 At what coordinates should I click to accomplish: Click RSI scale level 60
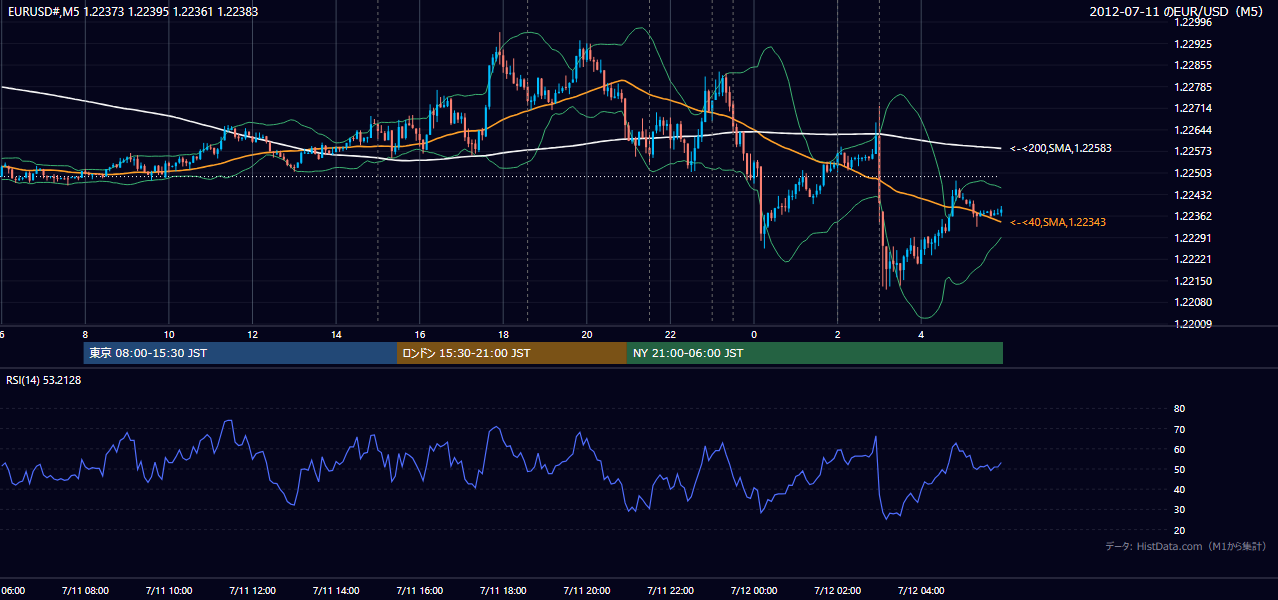coord(1179,449)
